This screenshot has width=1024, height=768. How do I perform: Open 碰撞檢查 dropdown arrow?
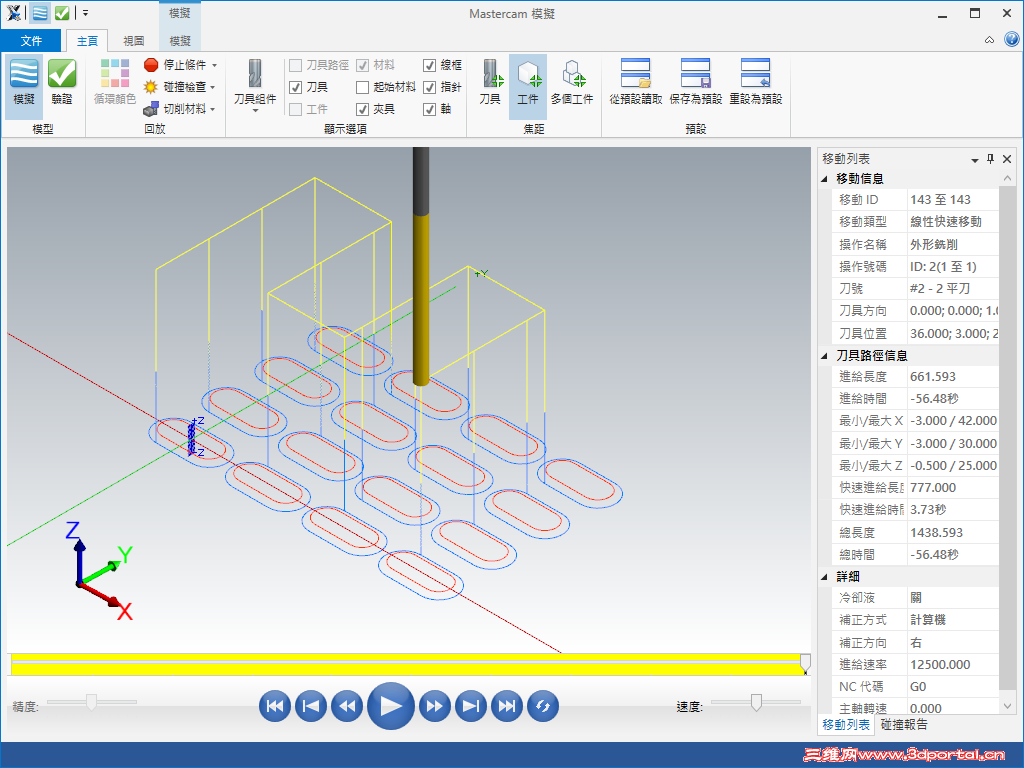[x=213, y=87]
